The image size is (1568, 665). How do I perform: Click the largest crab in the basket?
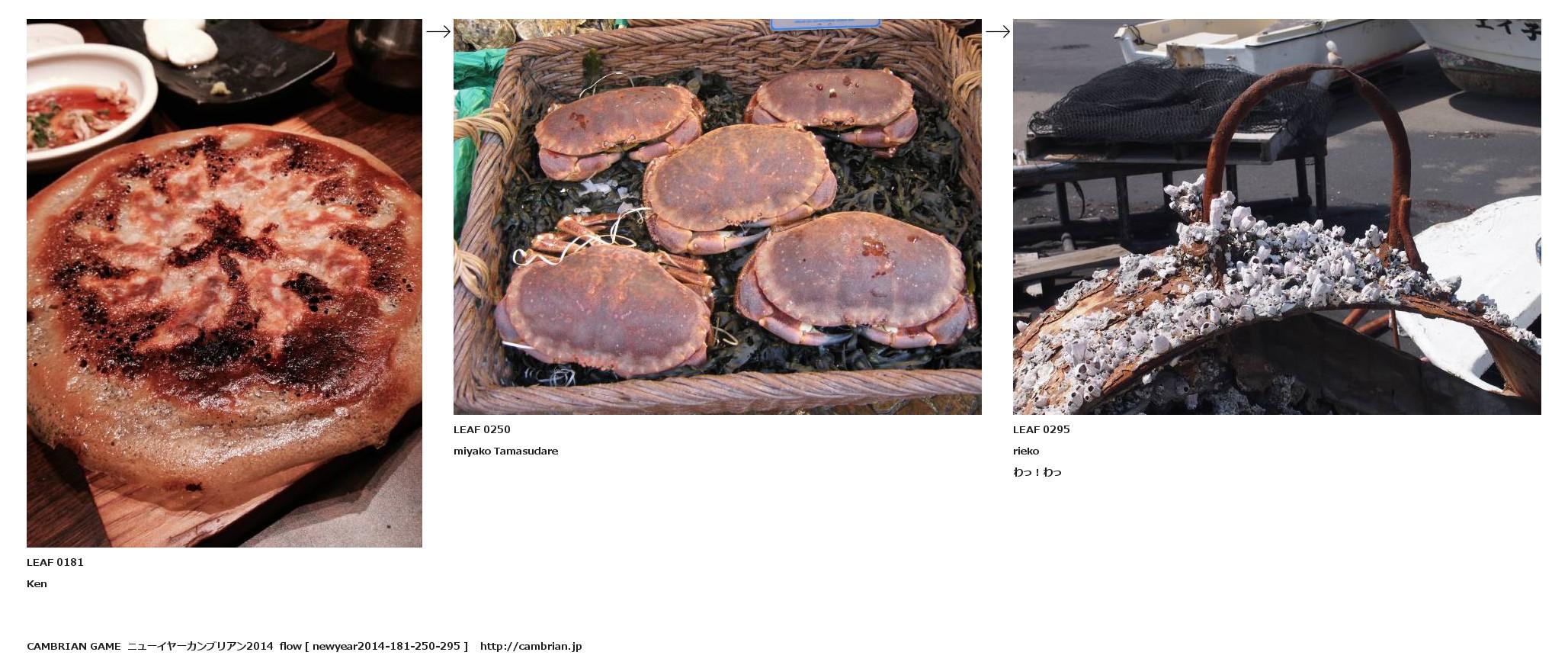tap(855, 279)
